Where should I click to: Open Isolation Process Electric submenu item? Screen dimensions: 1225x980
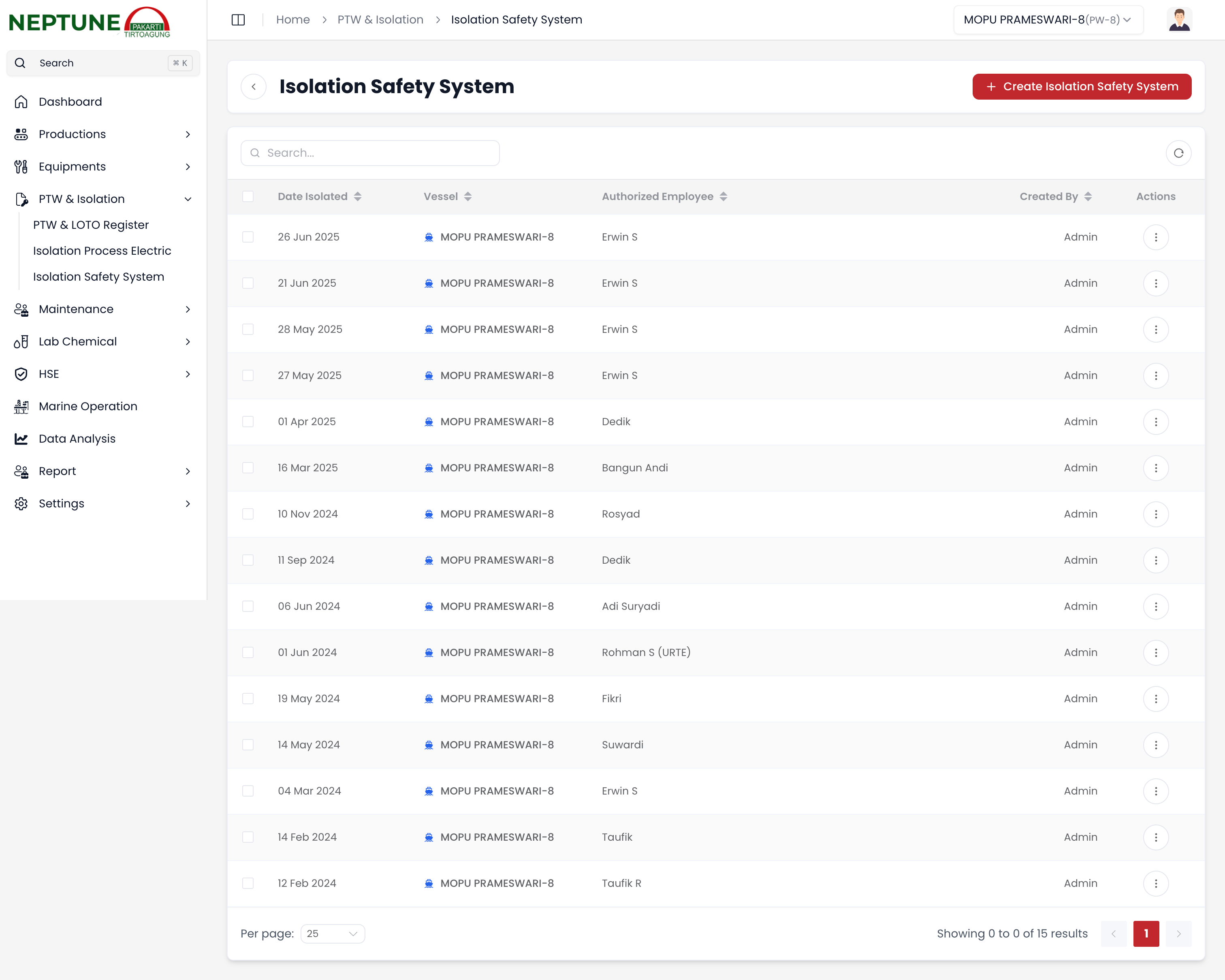[x=102, y=251]
